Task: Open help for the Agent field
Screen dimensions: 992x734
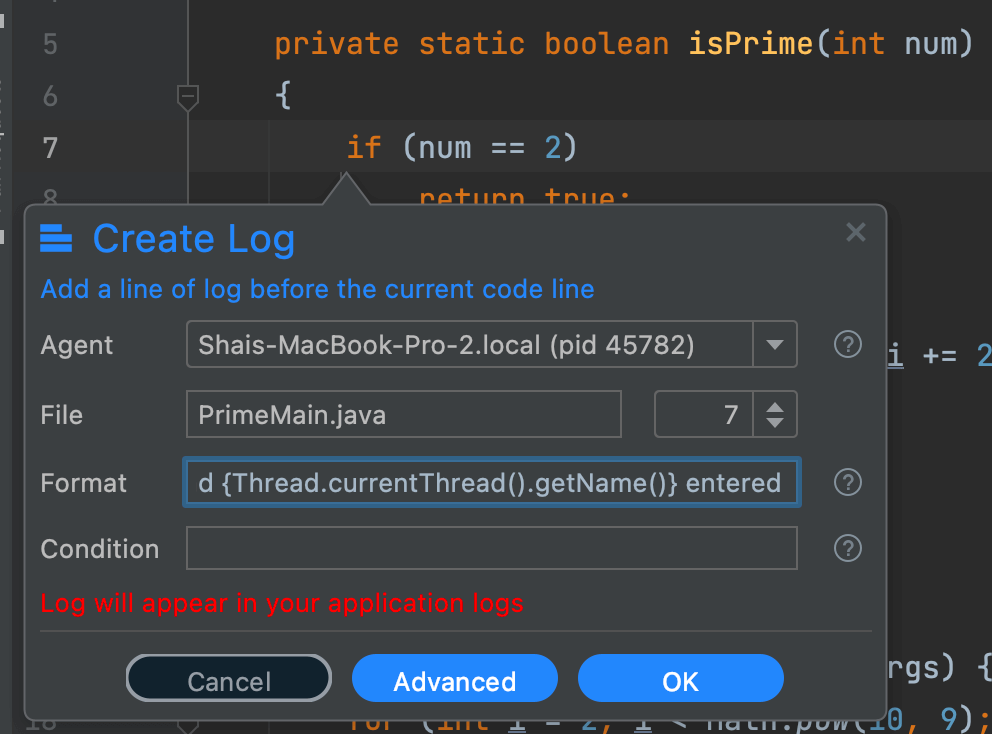Action: (x=847, y=345)
